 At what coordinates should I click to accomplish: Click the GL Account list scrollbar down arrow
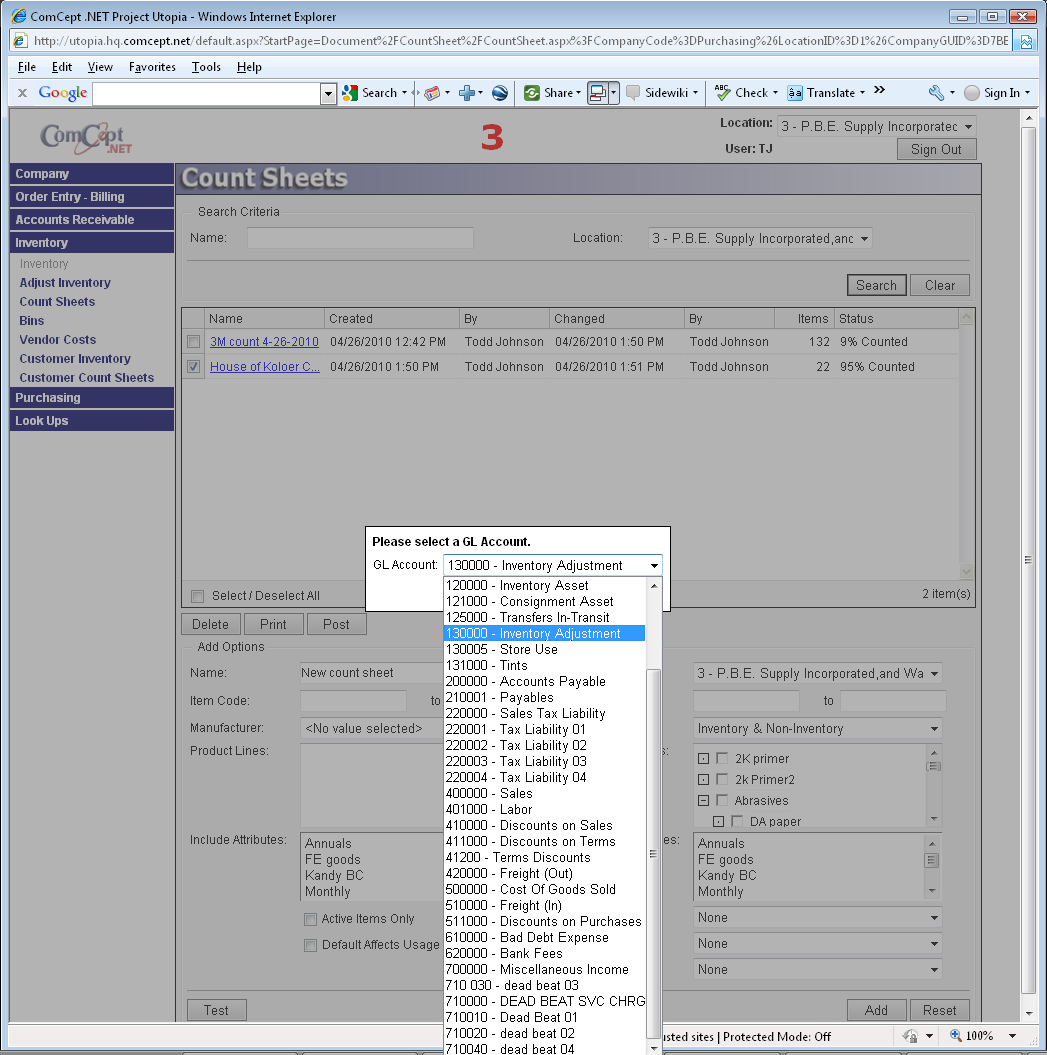(654, 1047)
